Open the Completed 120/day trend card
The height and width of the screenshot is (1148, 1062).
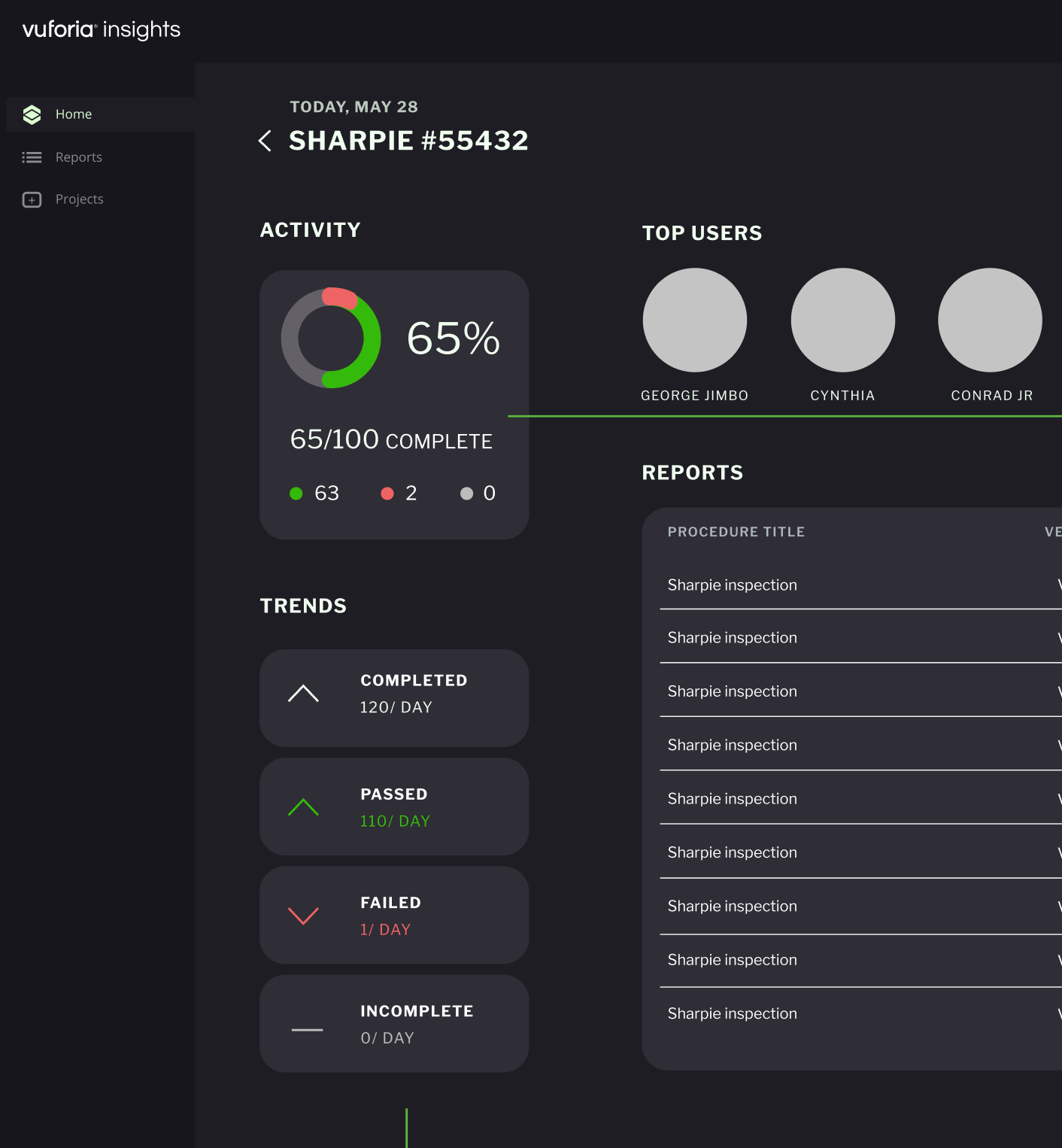tap(394, 698)
